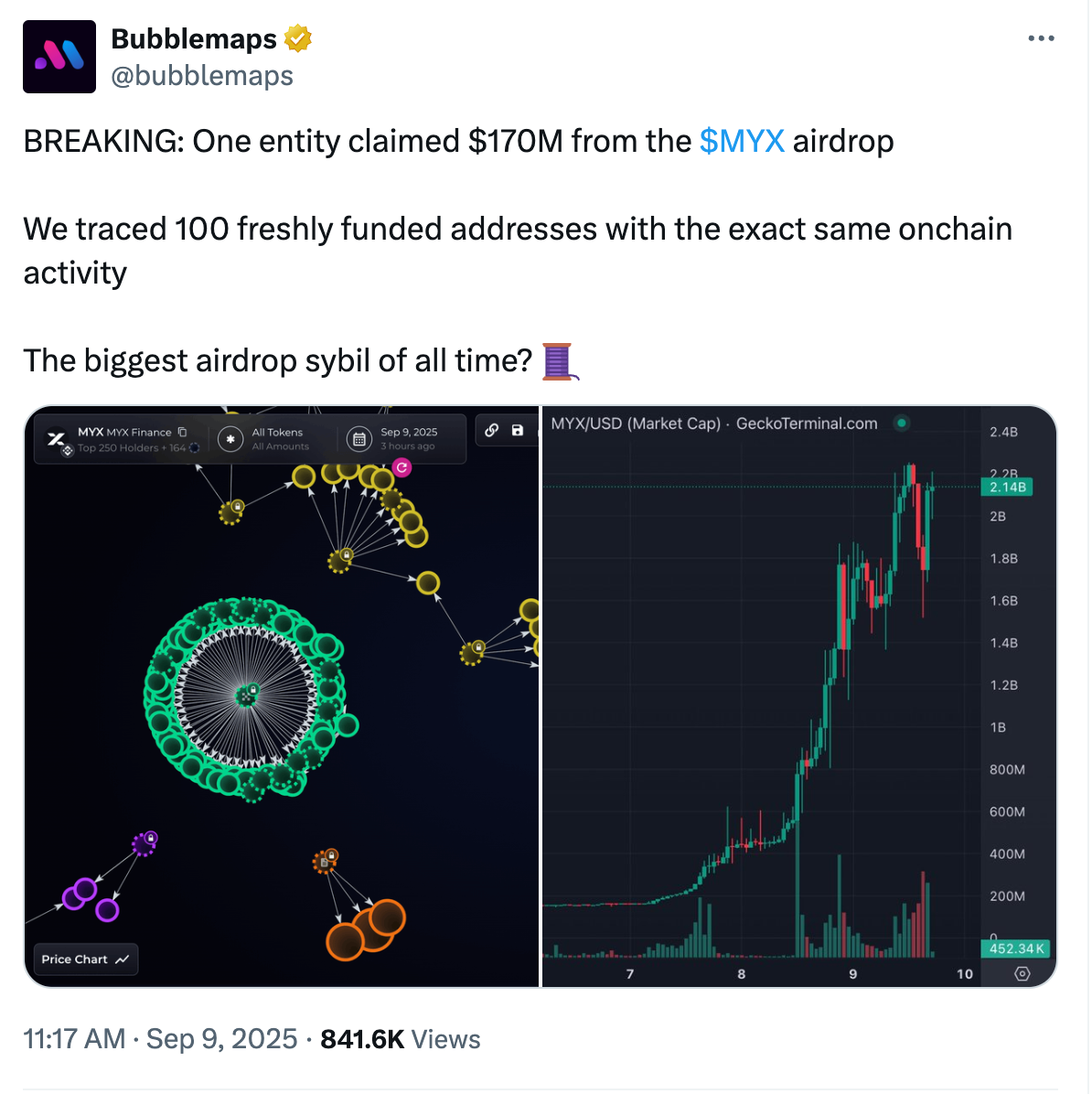
Task: Click the calendar icon beside Sep 9, 2025
Action: tap(359, 439)
